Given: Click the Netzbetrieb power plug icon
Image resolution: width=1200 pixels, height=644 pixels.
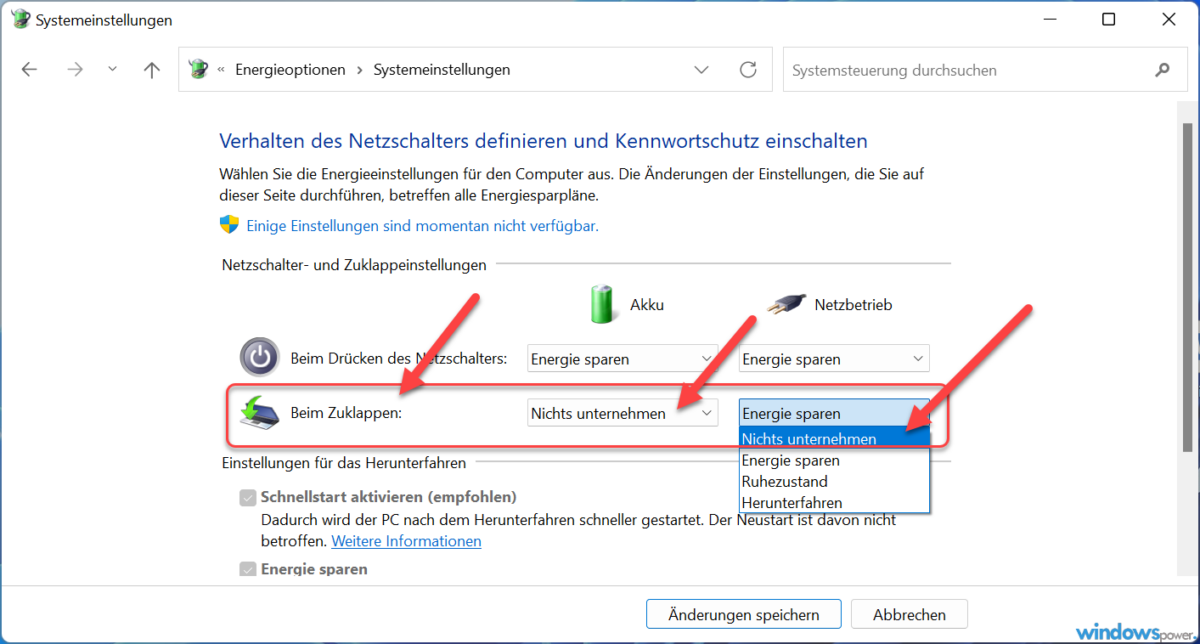Looking at the screenshot, I should click(786, 305).
